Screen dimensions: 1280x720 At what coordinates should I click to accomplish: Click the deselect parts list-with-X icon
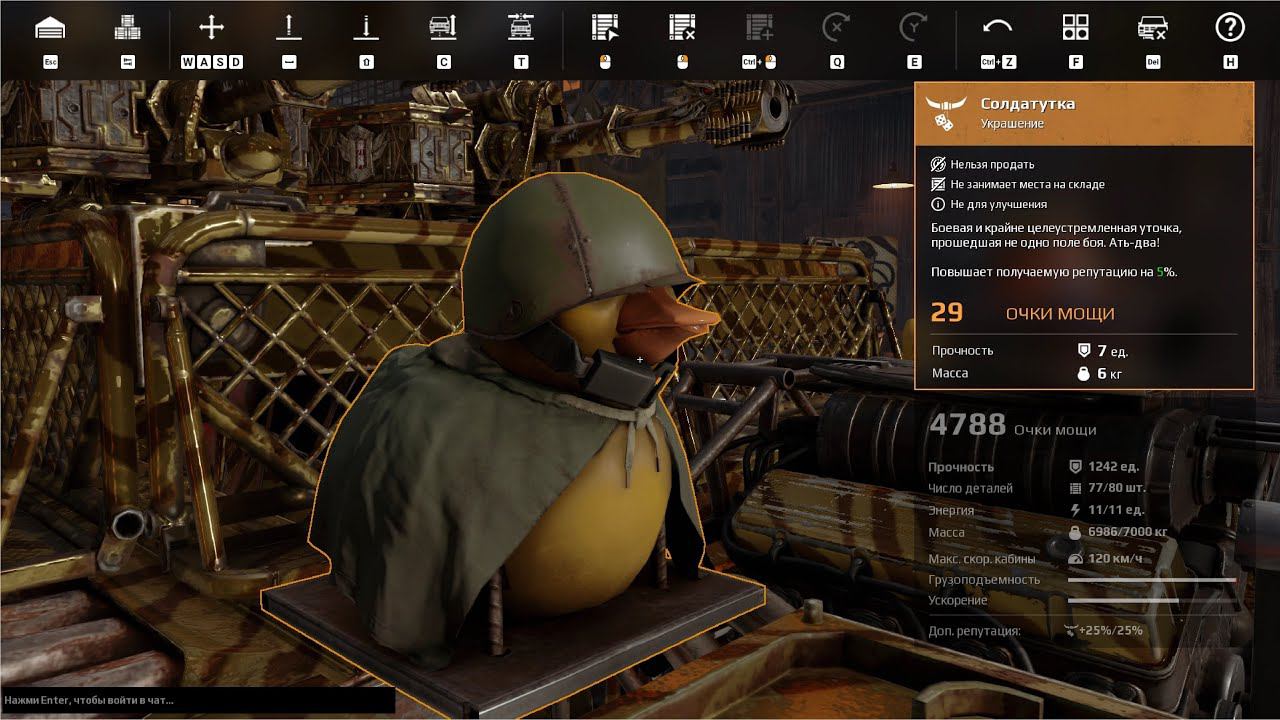(683, 28)
